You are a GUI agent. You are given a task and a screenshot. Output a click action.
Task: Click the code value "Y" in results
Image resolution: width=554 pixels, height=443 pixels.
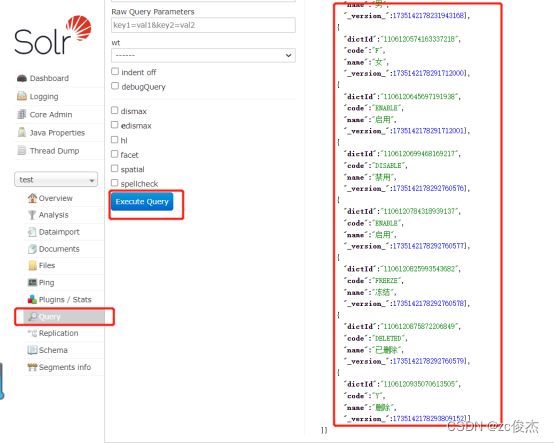pyautogui.click(x=377, y=396)
